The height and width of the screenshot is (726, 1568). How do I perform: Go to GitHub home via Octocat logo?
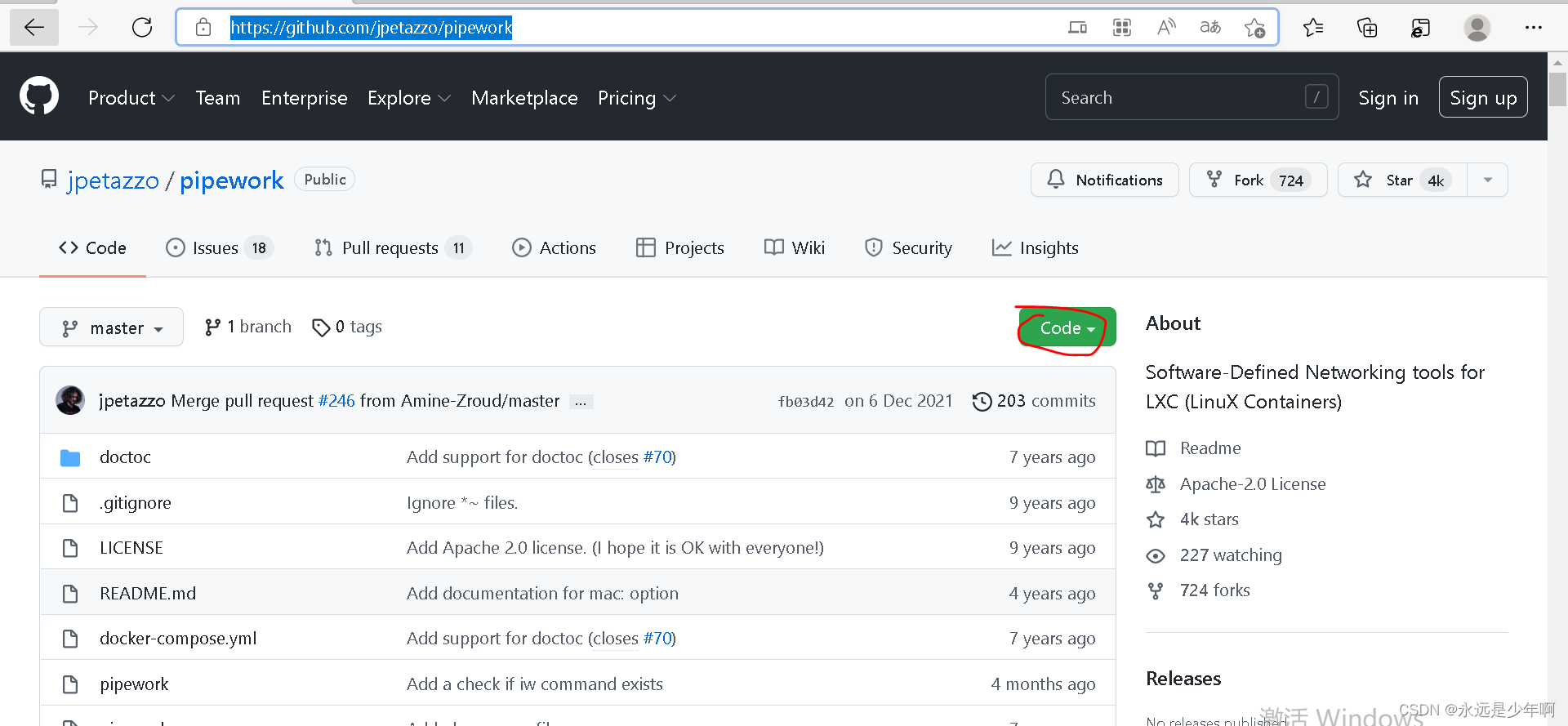pyautogui.click(x=39, y=96)
